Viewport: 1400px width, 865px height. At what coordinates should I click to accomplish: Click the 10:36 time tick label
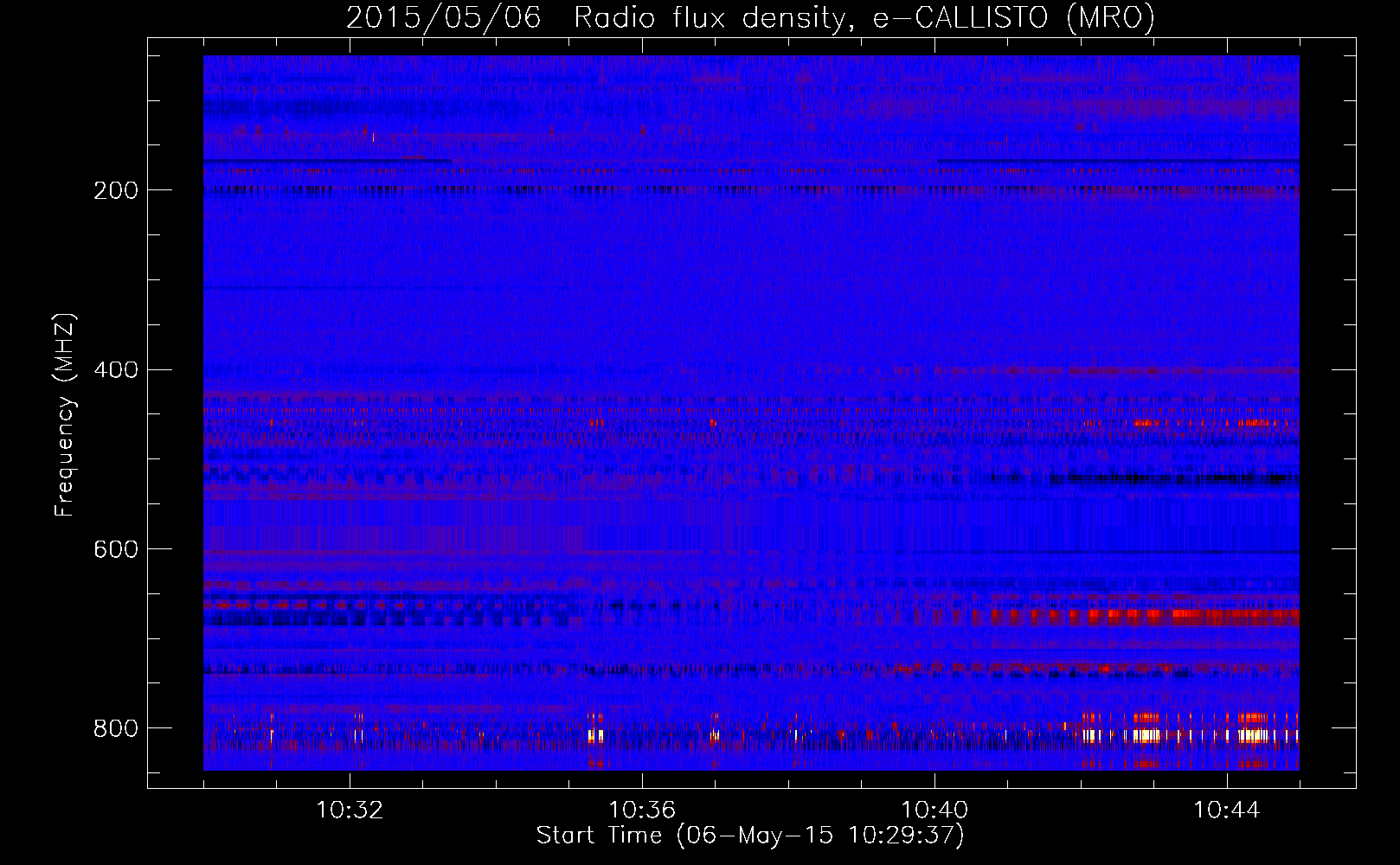(x=642, y=811)
